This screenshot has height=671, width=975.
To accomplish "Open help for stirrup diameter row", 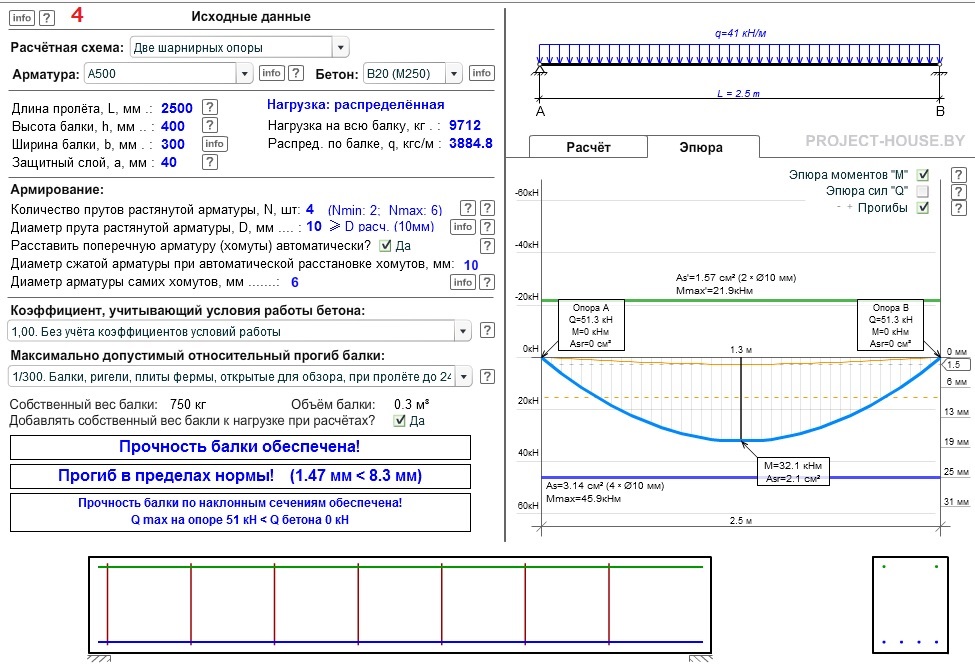I will click(488, 282).
